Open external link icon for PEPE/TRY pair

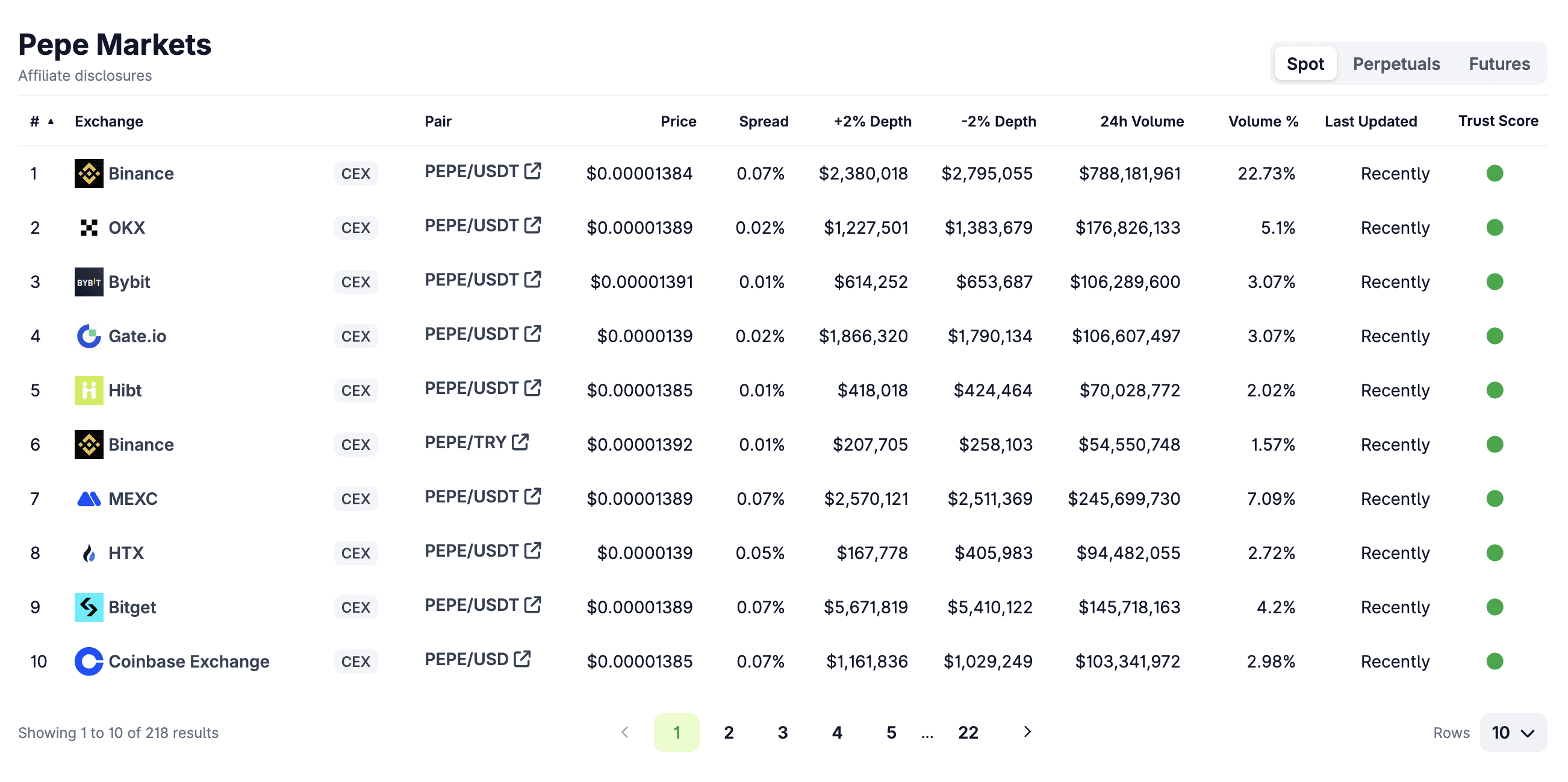click(x=520, y=442)
